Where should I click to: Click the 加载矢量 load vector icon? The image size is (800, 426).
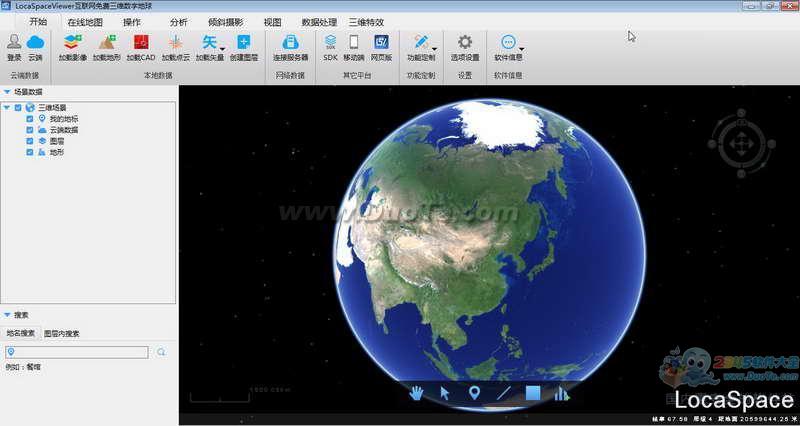[209, 42]
